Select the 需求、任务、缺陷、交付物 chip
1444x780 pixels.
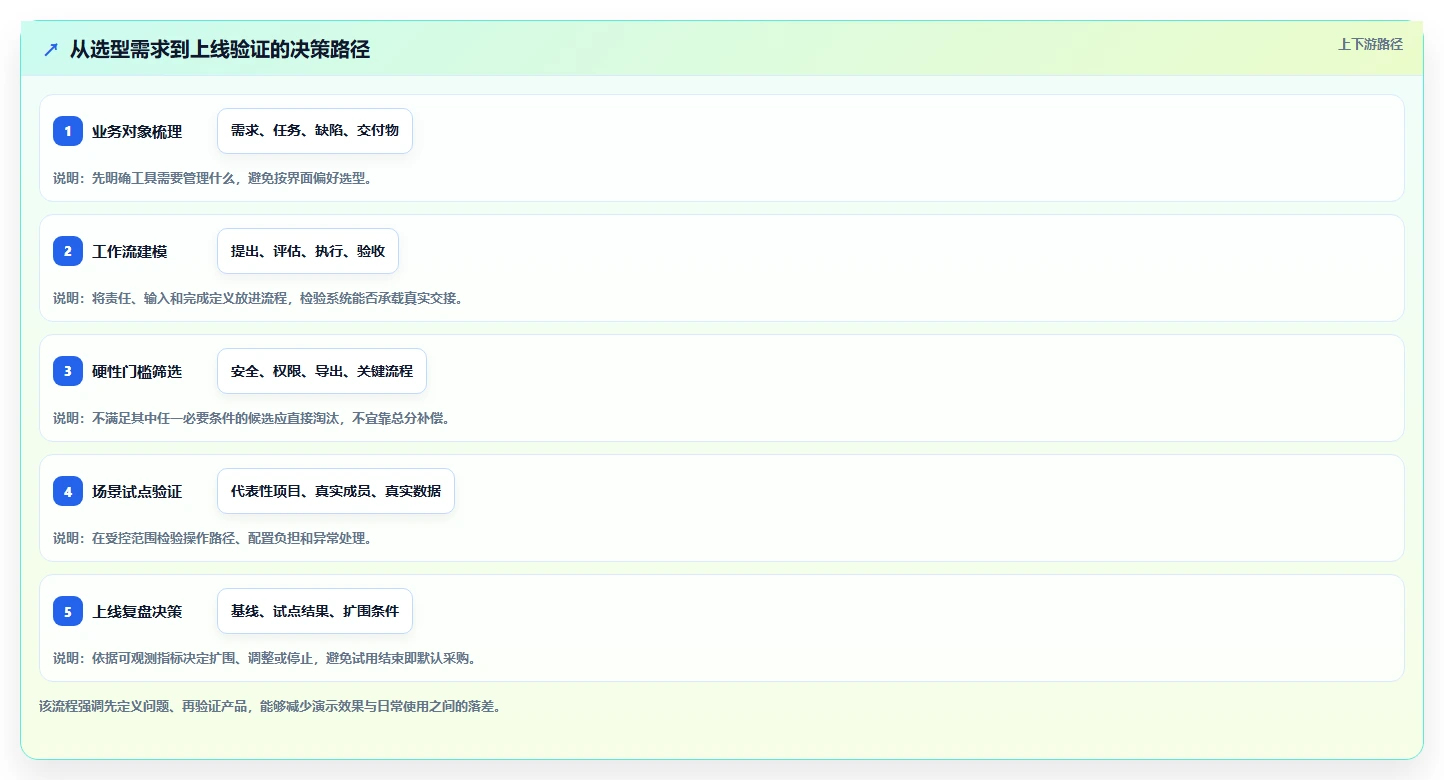point(315,131)
